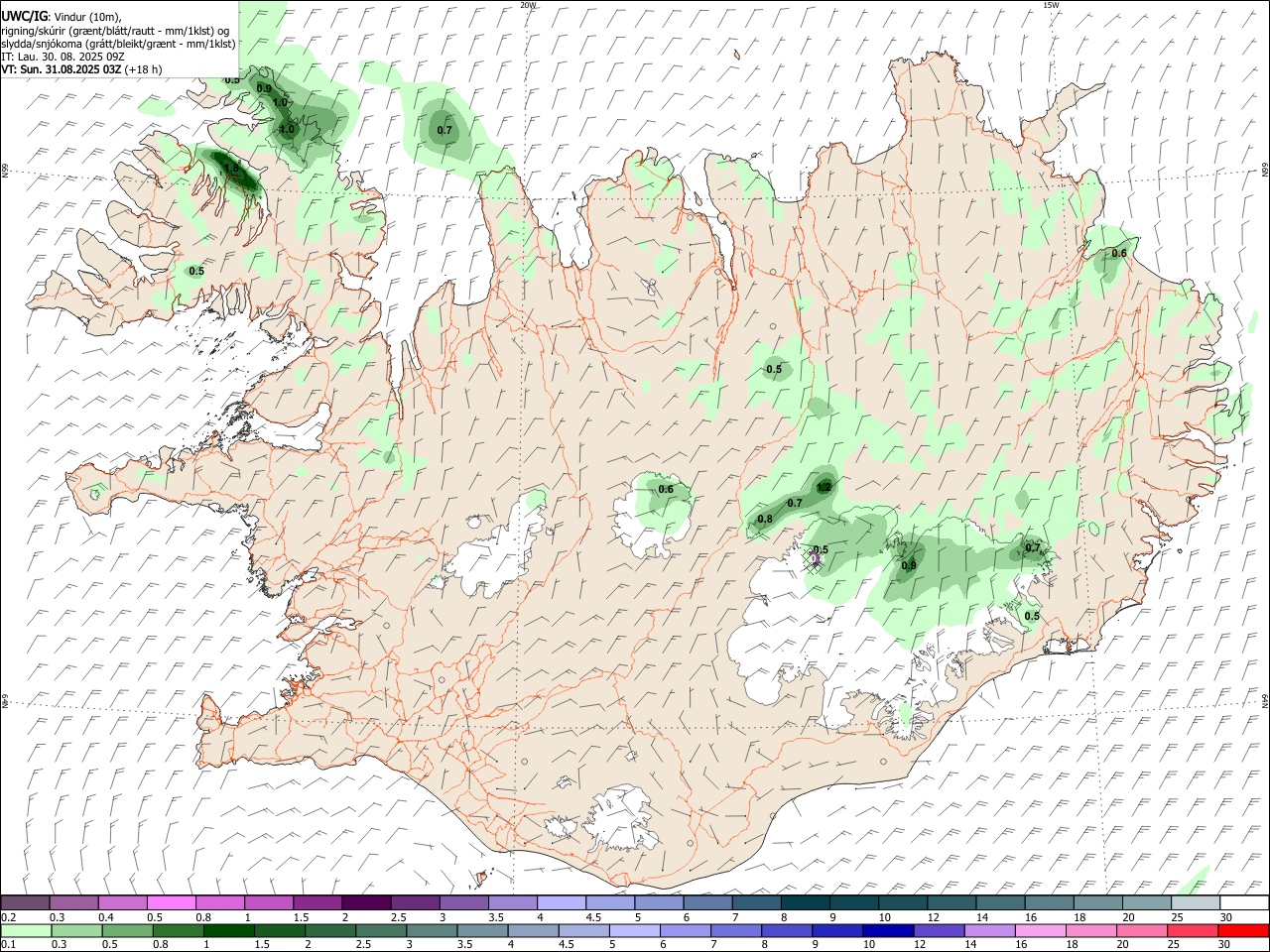
Task: Select the upper legend dark purple swatch starting at 2
Action: pos(365,902)
